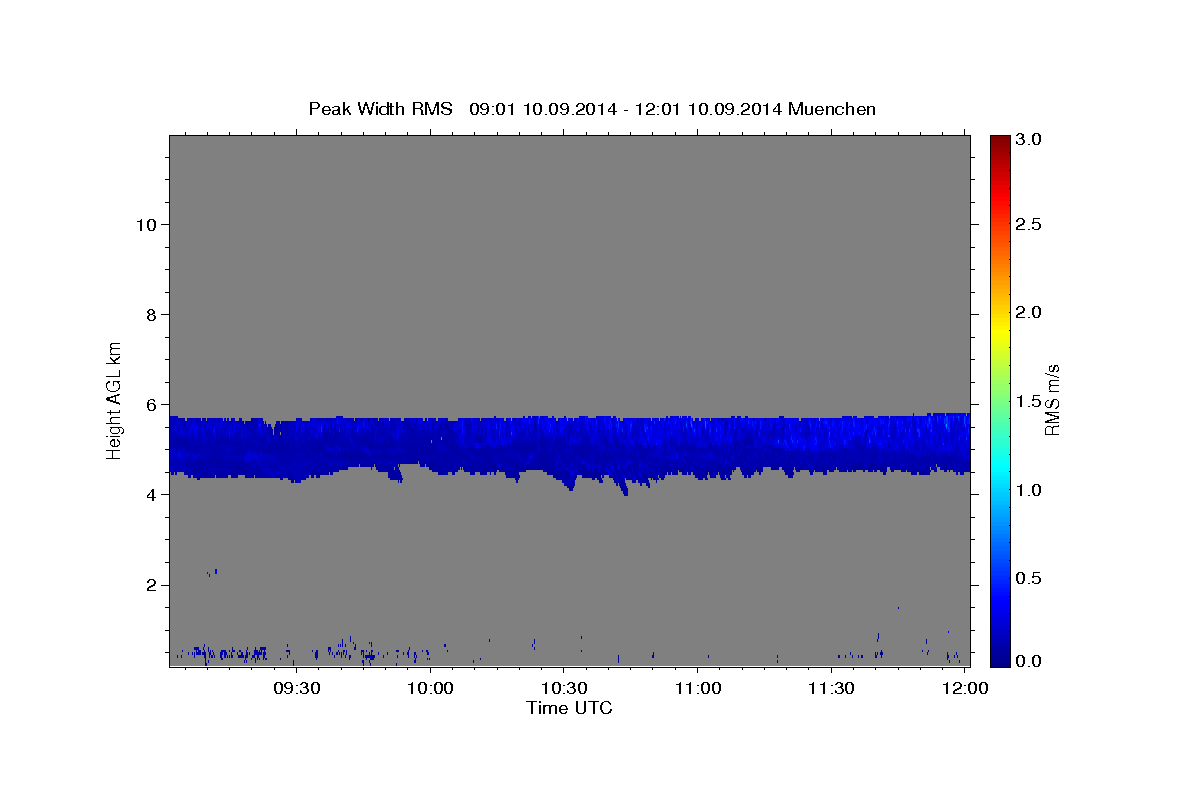Click the dark red top of the colorbar
The image size is (1200, 800).
pyautogui.click(x=999, y=143)
